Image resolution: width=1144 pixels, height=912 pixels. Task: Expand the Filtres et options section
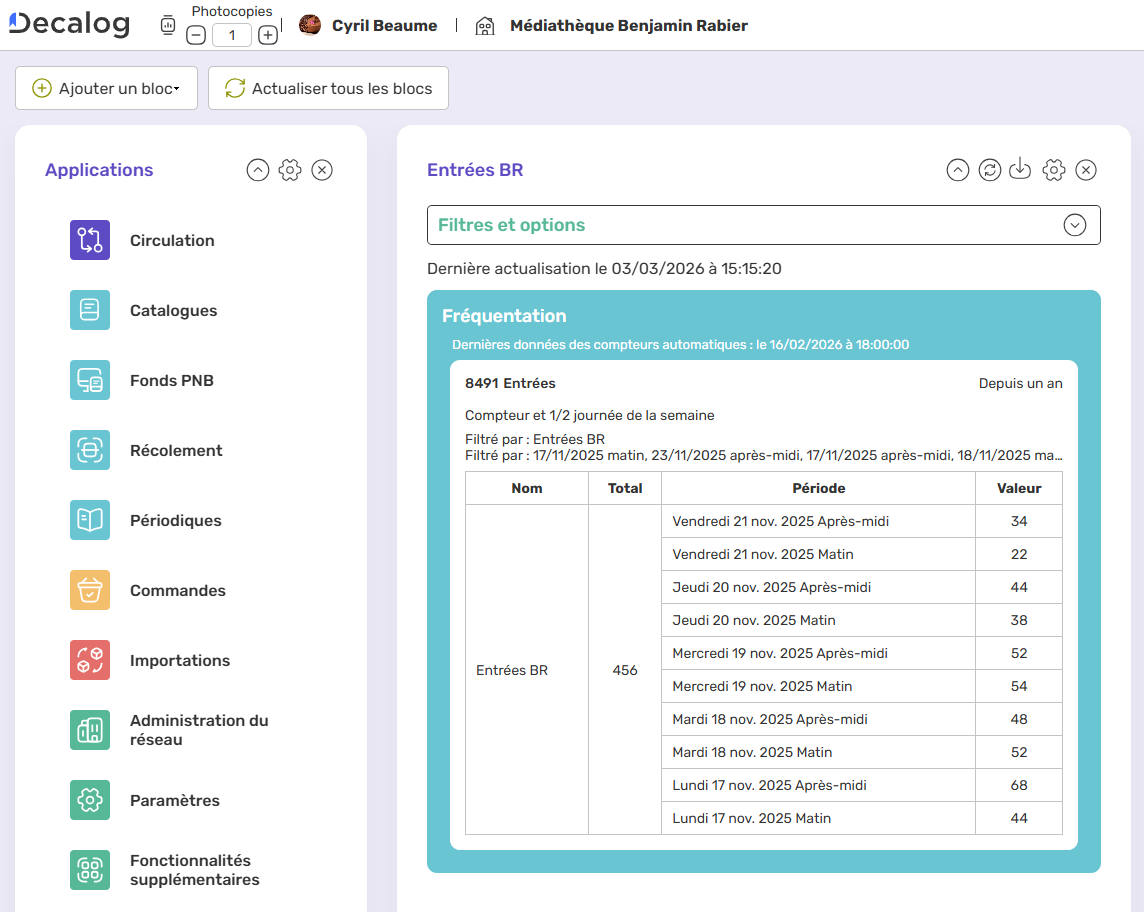point(1075,225)
